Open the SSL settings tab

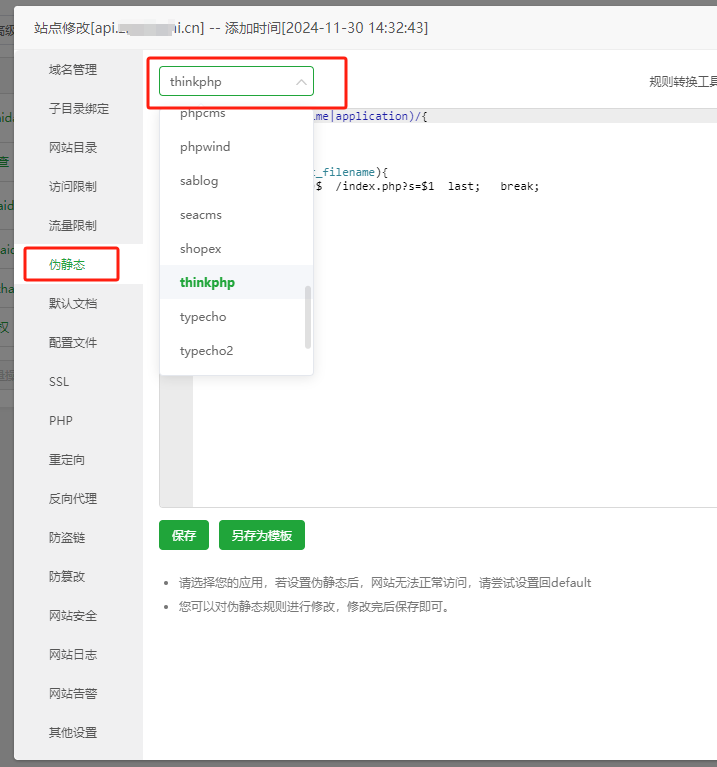pyautogui.click(x=60, y=382)
